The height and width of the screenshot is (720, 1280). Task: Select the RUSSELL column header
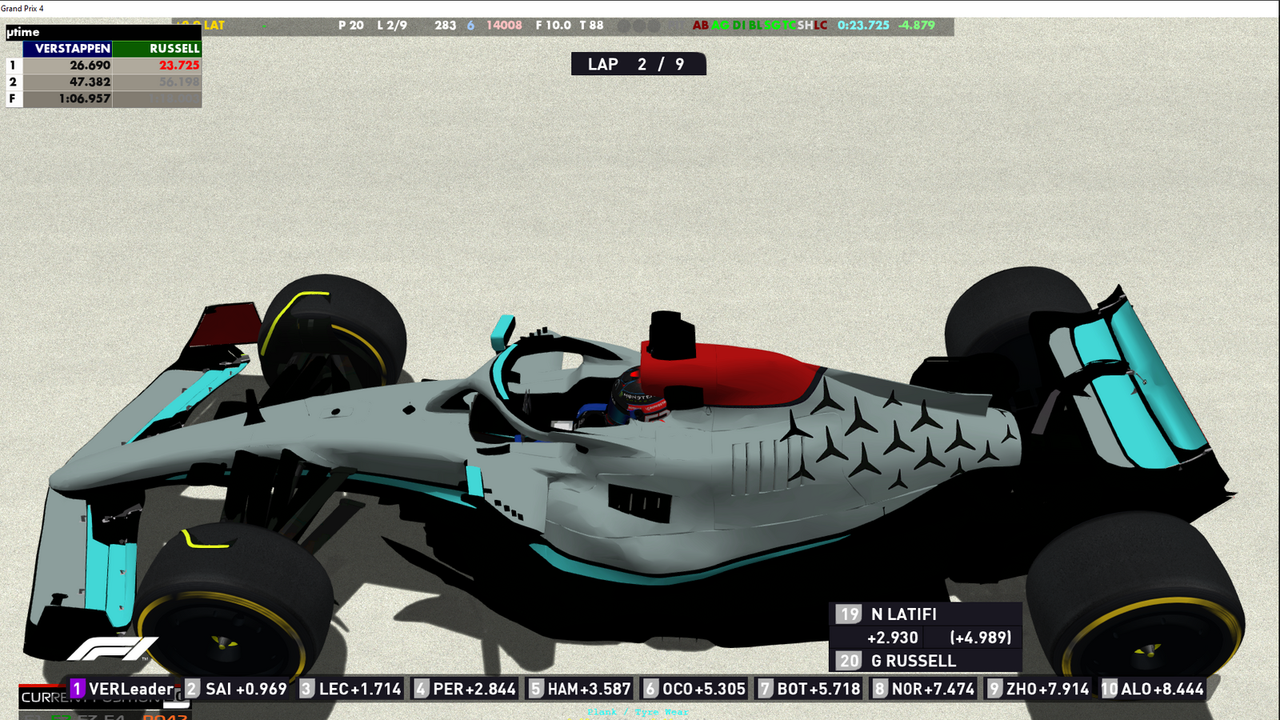tap(157, 48)
